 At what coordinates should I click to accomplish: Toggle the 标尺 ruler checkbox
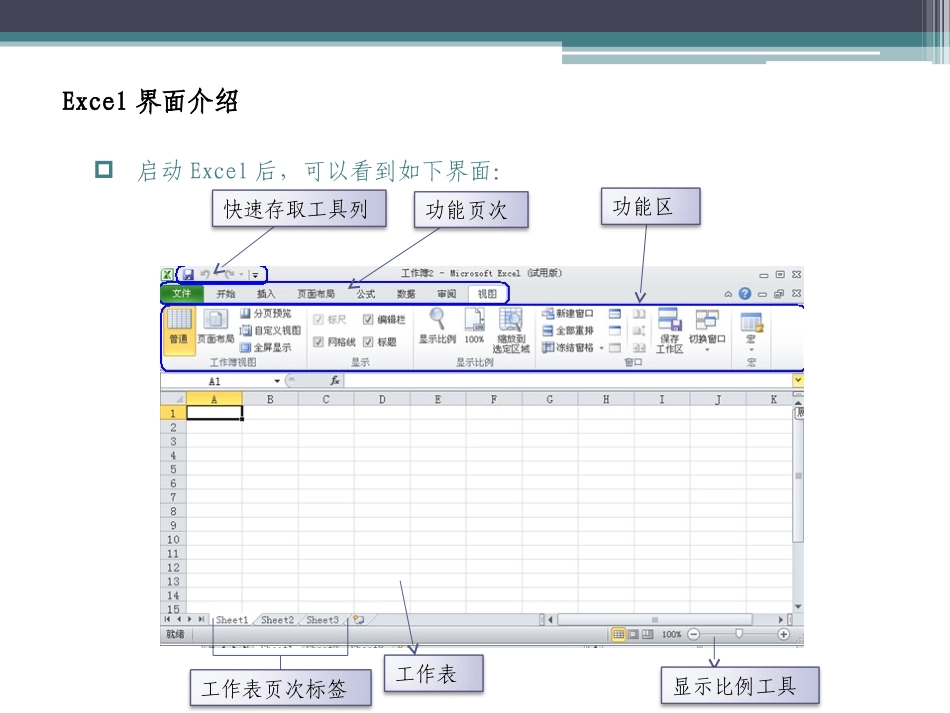(318, 319)
